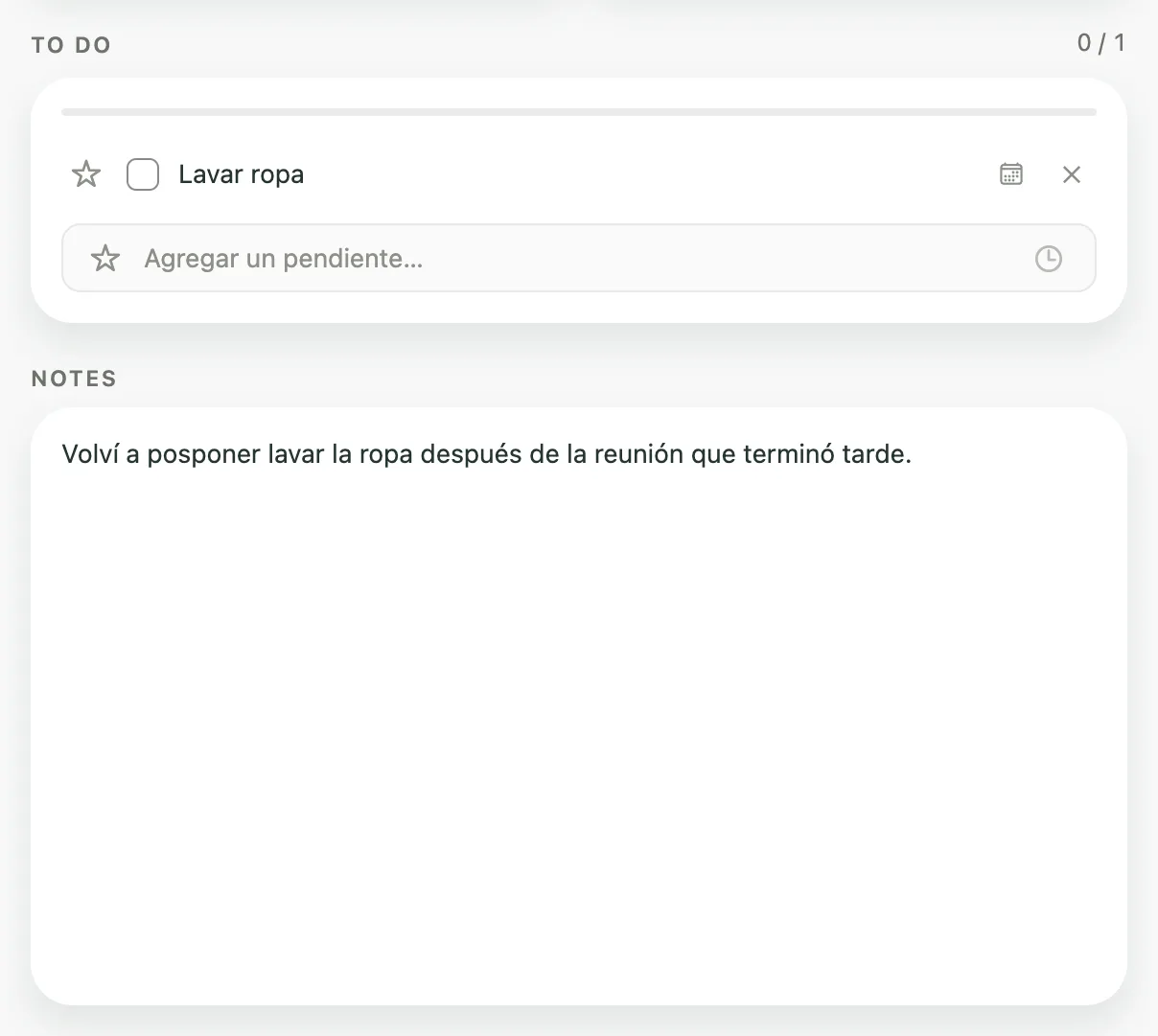
Task: Delete the Lavar ropa task with X
Action: (x=1072, y=174)
